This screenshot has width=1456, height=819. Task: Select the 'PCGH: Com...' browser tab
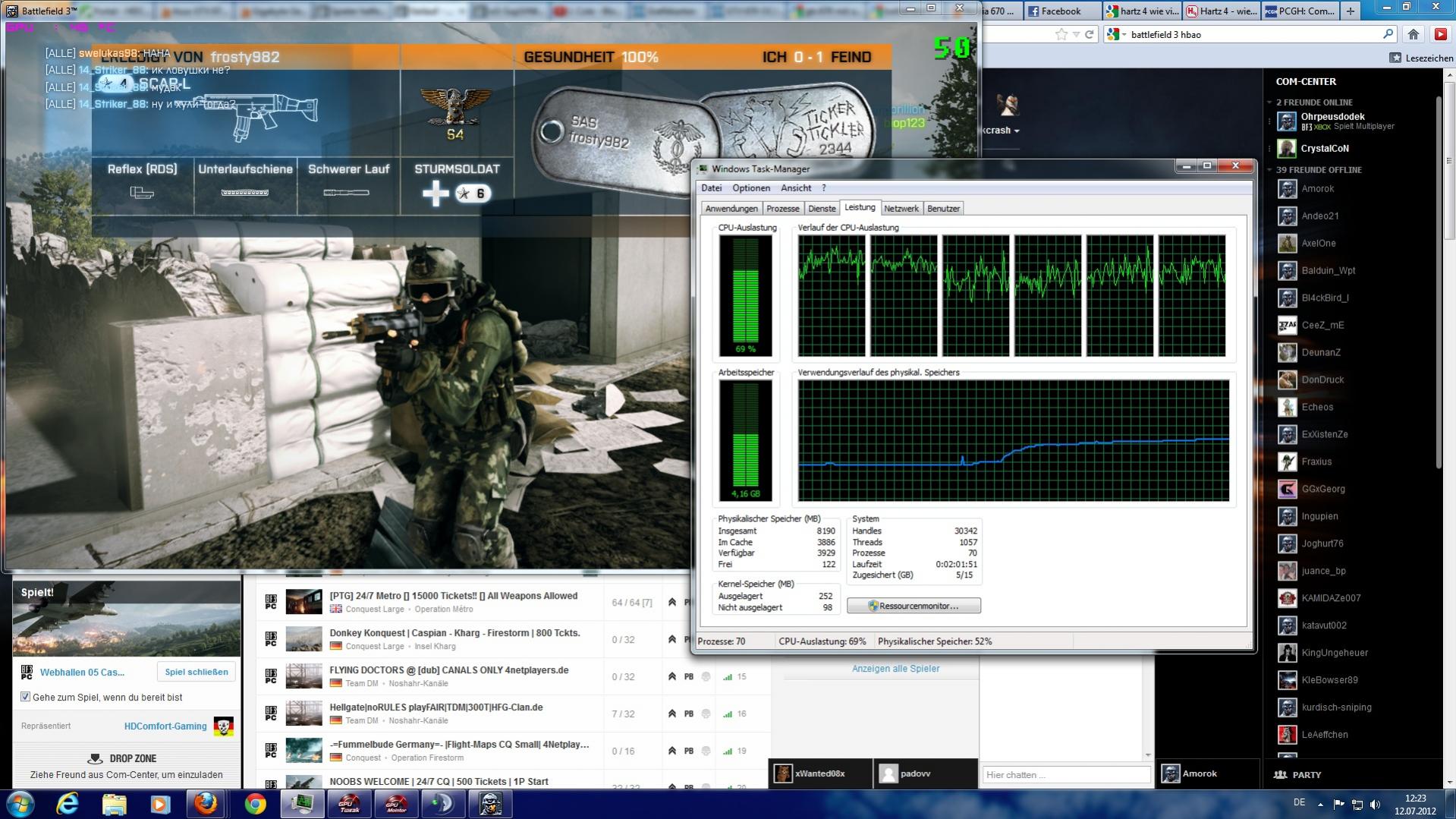[1300, 11]
